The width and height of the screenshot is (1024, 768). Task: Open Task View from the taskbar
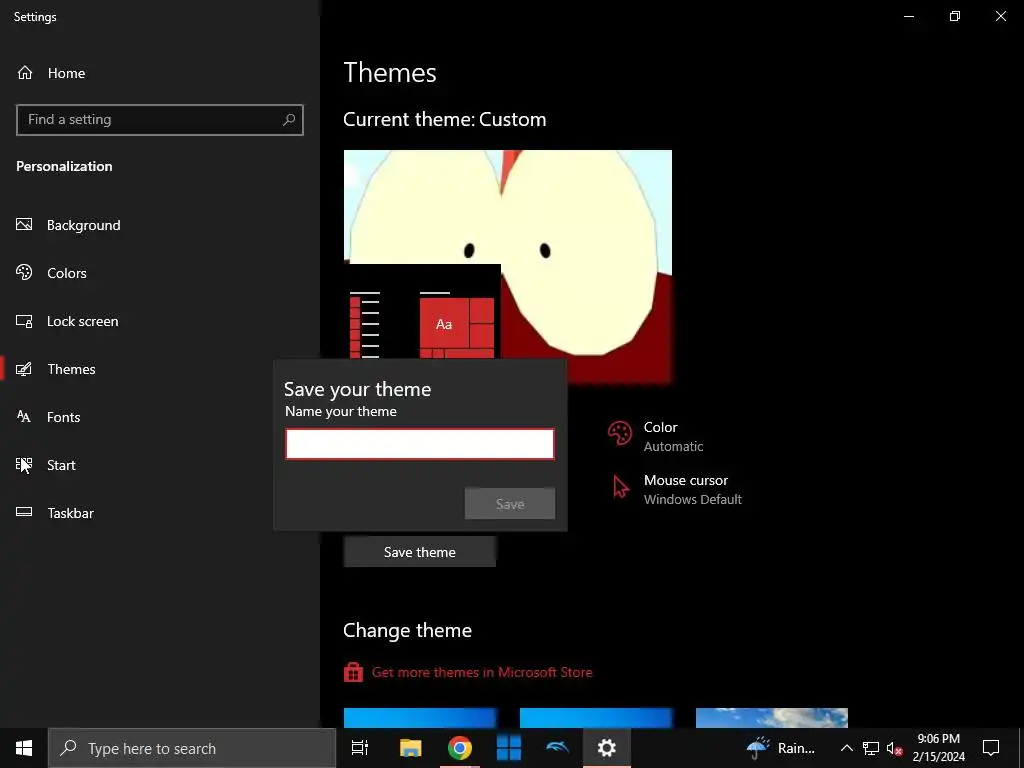360,748
